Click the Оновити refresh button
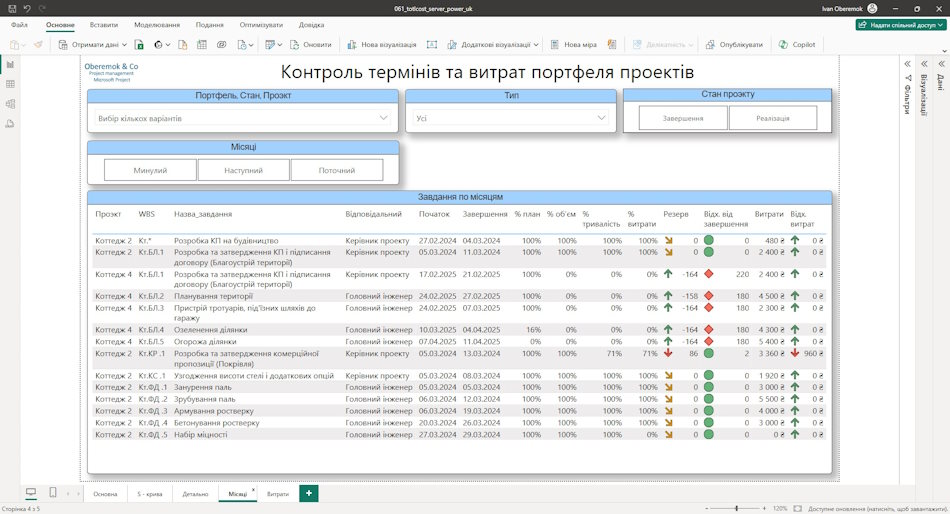Screen dimensions: 950x514 [311, 45]
